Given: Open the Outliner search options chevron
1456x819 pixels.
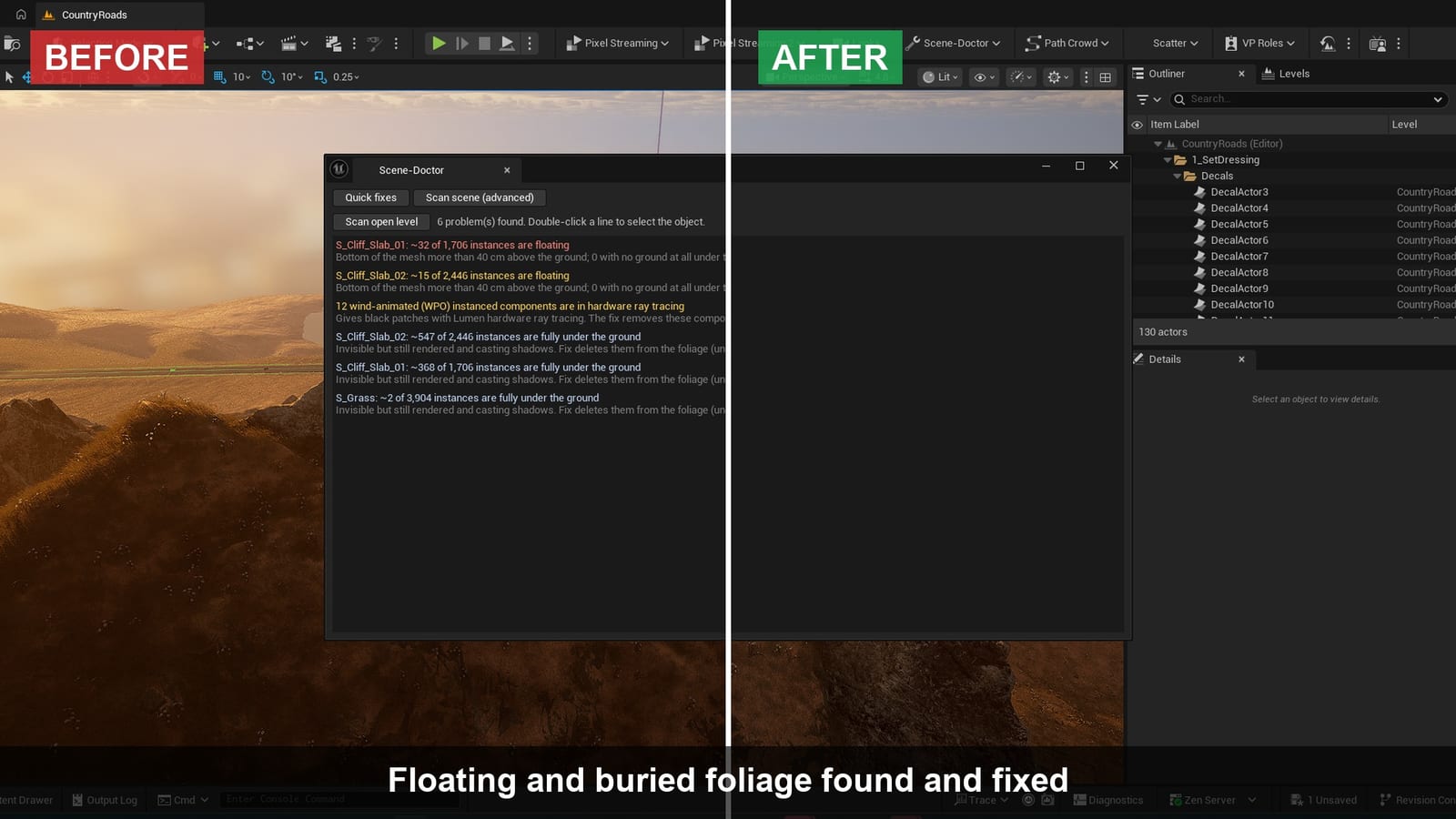Looking at the screenshot, I should (x=1438, y=99).
